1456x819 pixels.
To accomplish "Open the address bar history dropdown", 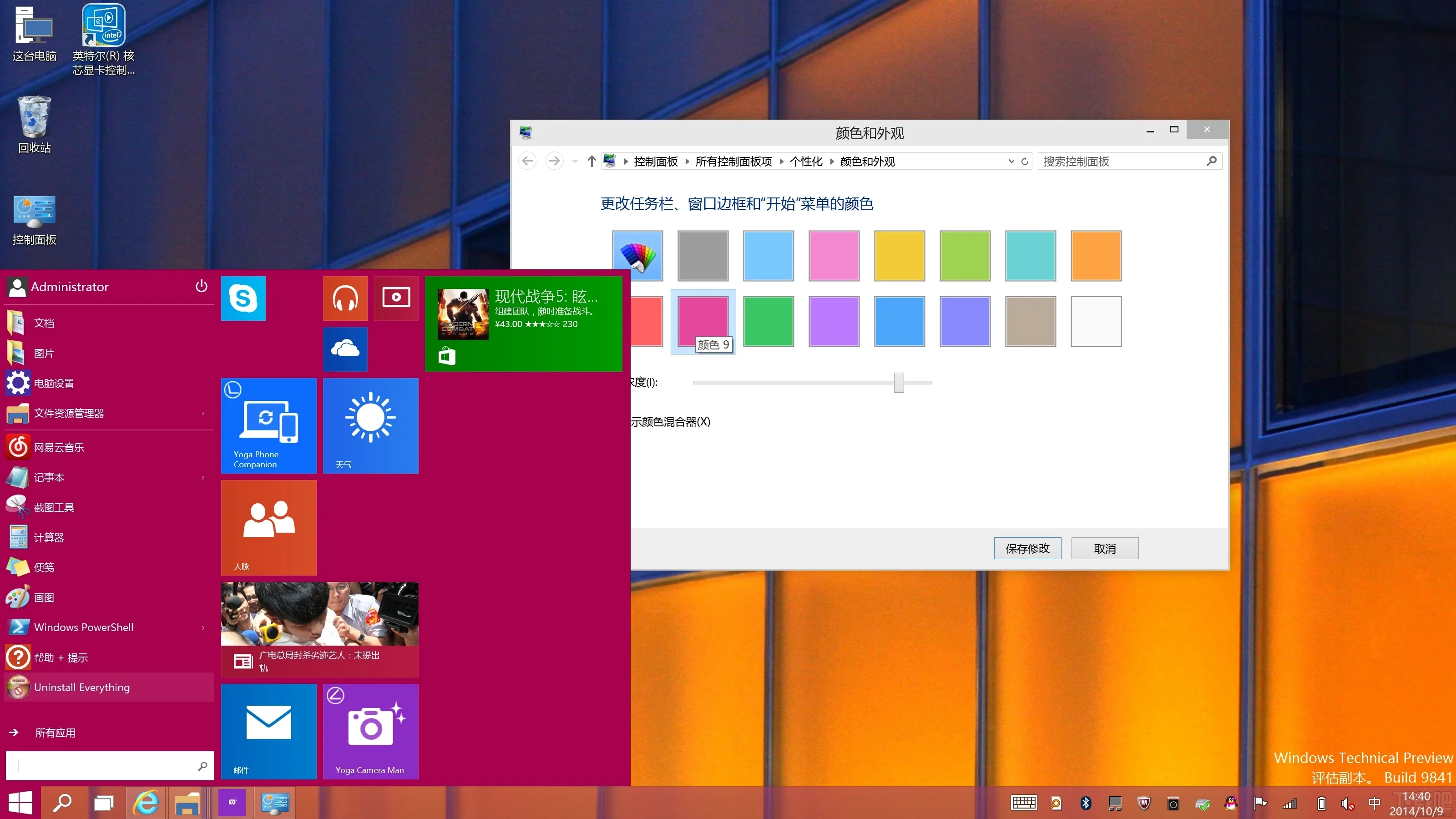I will pos(1011,161).
